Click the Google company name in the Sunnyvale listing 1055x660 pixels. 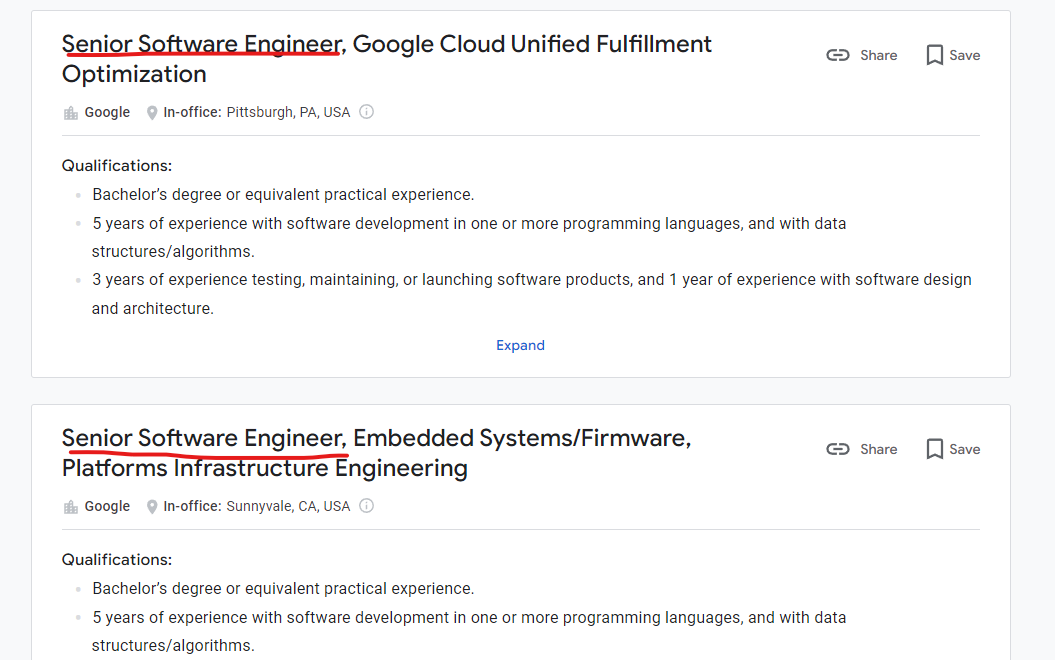pyautogui.click(x=107, y=506)
